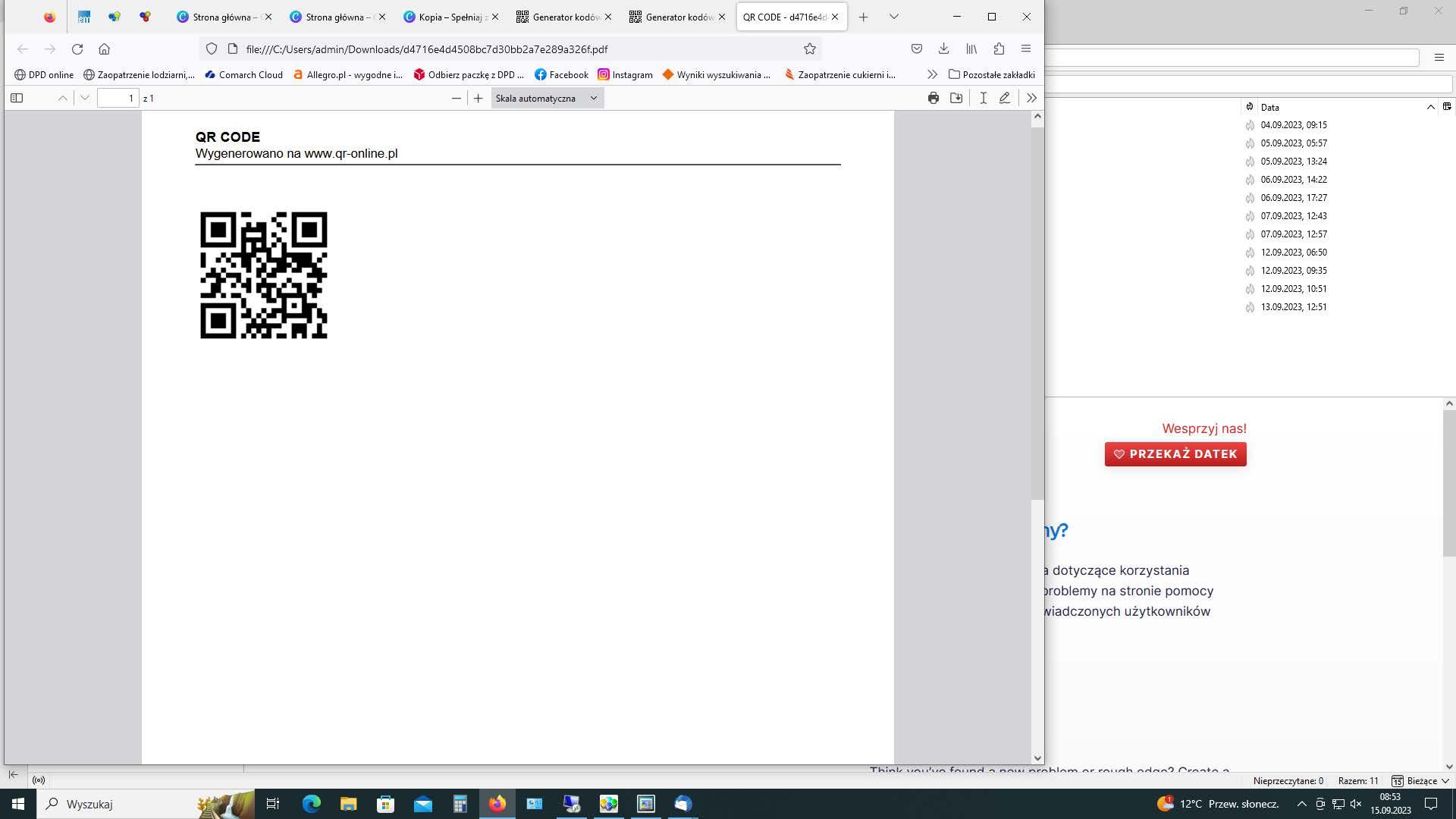This screenshot has width=1456, height=819.
Task: Show more bookmarks chevron
Action: (x=932, y=74)
